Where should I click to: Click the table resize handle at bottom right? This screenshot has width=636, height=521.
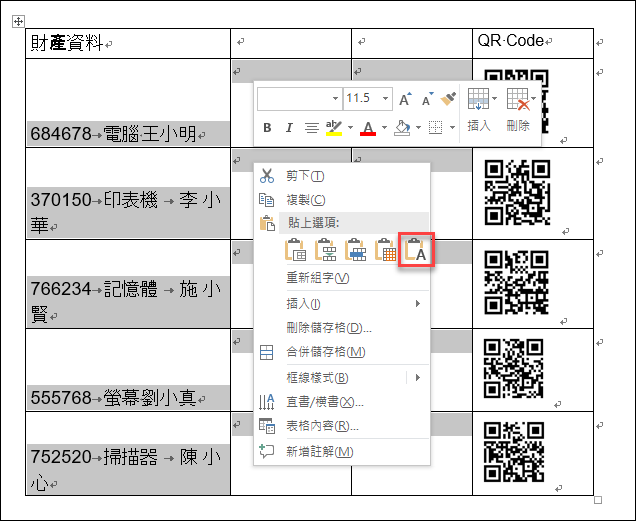(x=598, y=500)
